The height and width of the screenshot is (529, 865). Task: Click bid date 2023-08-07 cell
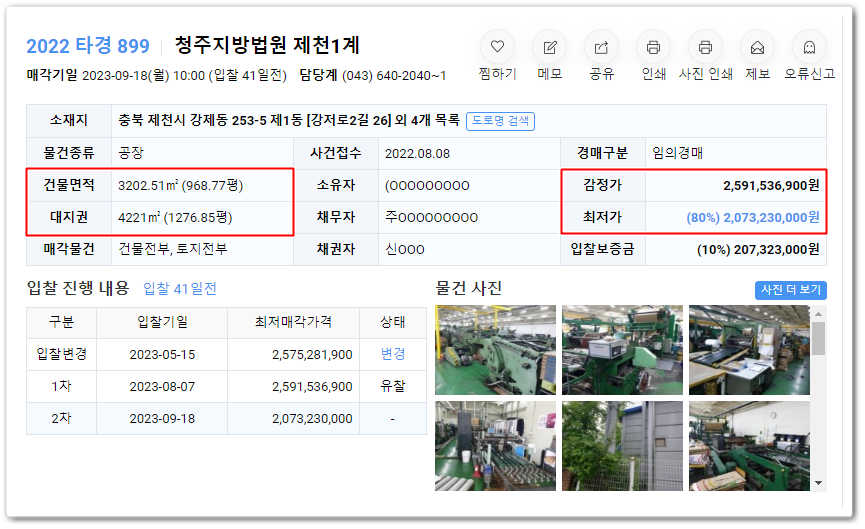[162, 387]
